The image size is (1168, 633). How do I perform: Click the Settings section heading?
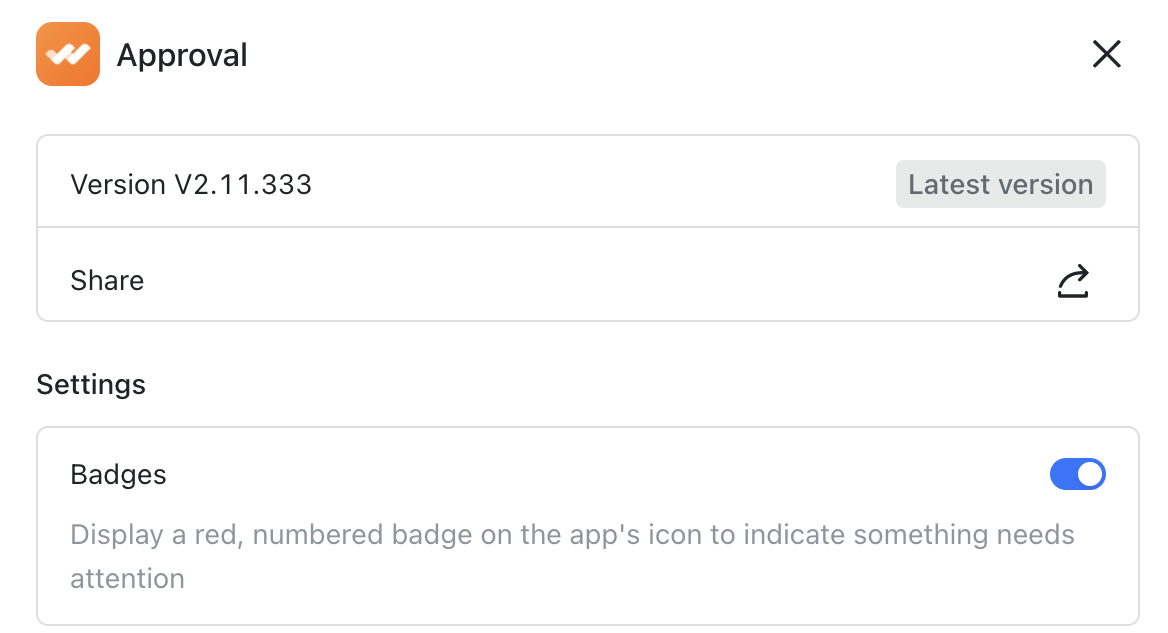(91, 384)
